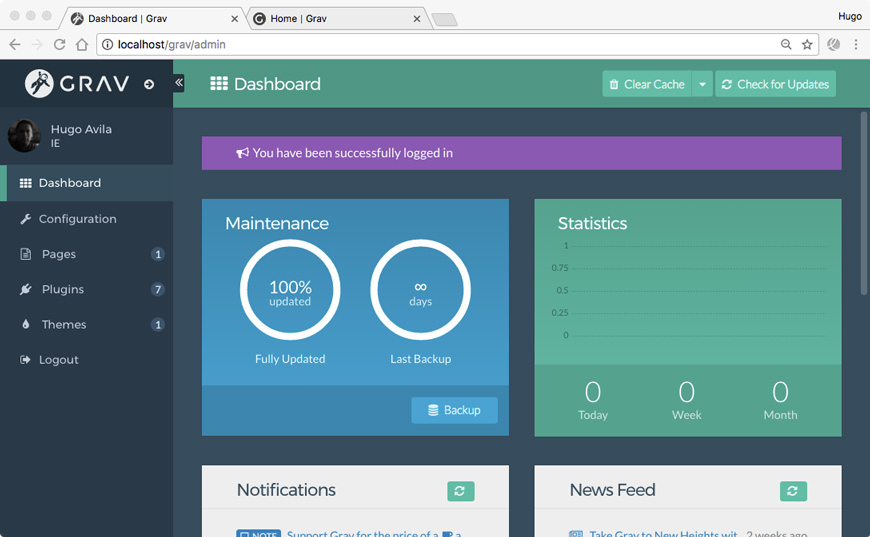Refresh the Notifications panel
This screenshot has width=870, height=537.
[x=460, y=491]
